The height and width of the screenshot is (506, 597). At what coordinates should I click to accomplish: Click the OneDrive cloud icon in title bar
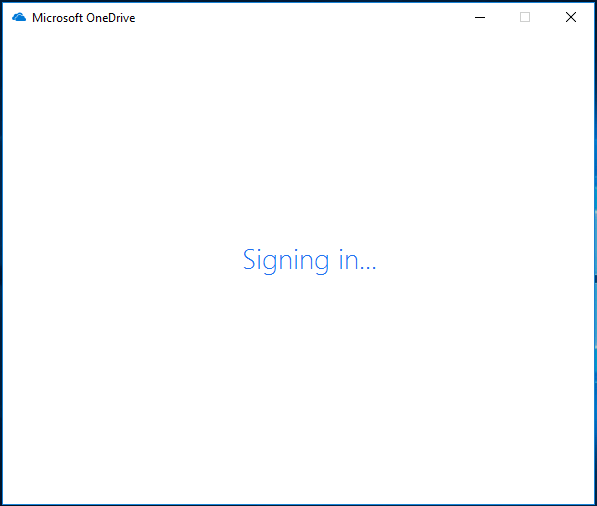pyautogui.click(x=19, y=17)
